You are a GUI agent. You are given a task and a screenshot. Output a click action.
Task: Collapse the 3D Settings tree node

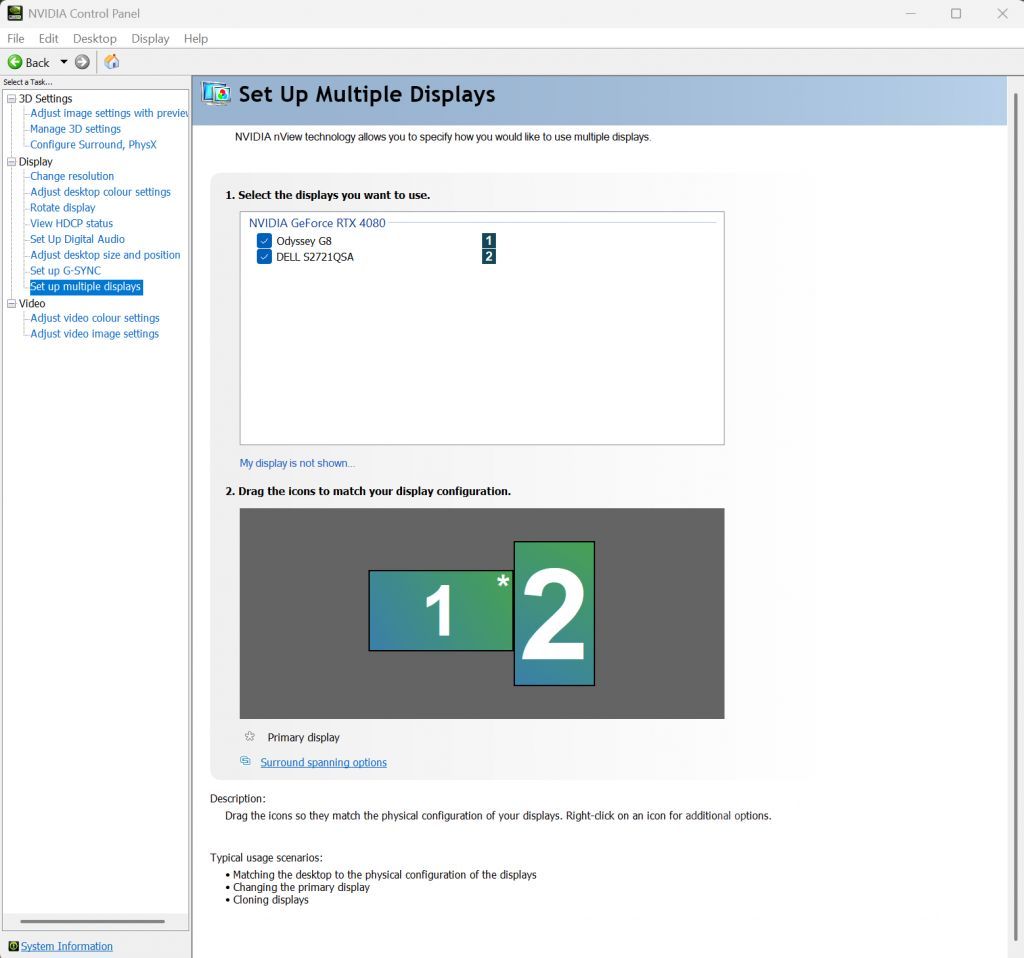coord(11,99)
